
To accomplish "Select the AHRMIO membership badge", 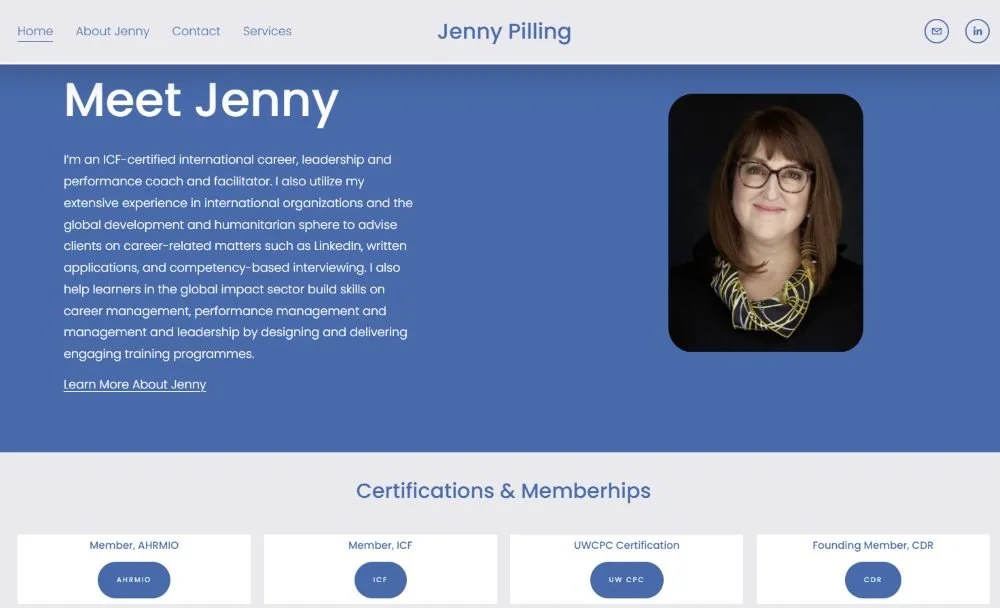I will pyautogui.click(x=134, y=580).
